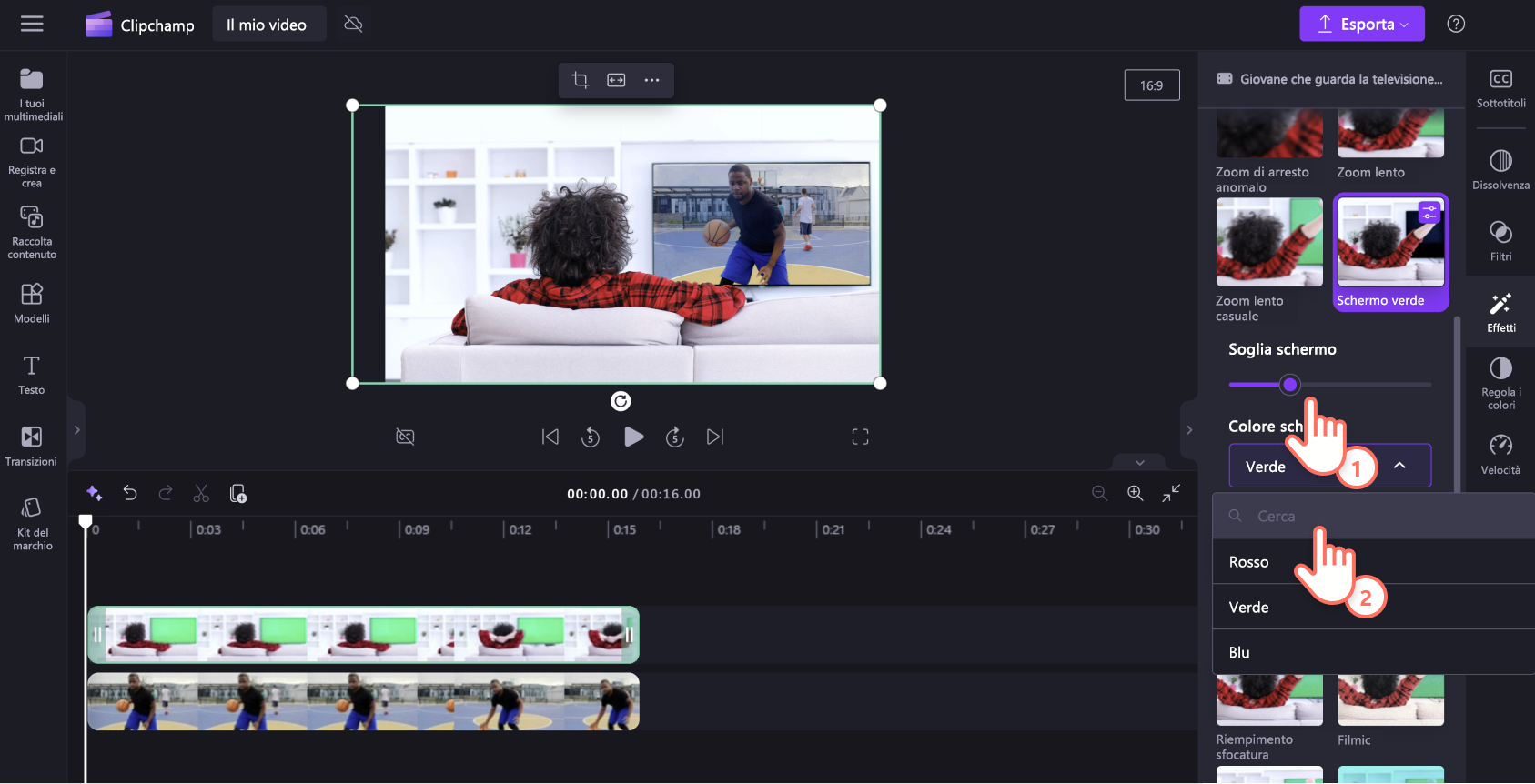Click the cloud sync disabled icon

click(x=354, y=24)
